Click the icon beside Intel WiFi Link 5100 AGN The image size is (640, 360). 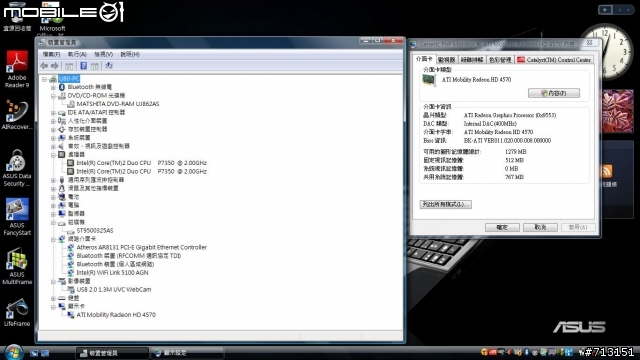(x=71, y=273)
